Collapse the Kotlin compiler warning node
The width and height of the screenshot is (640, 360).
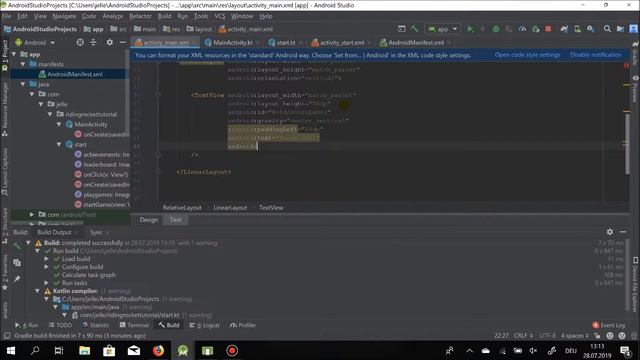tap(38, 291)
